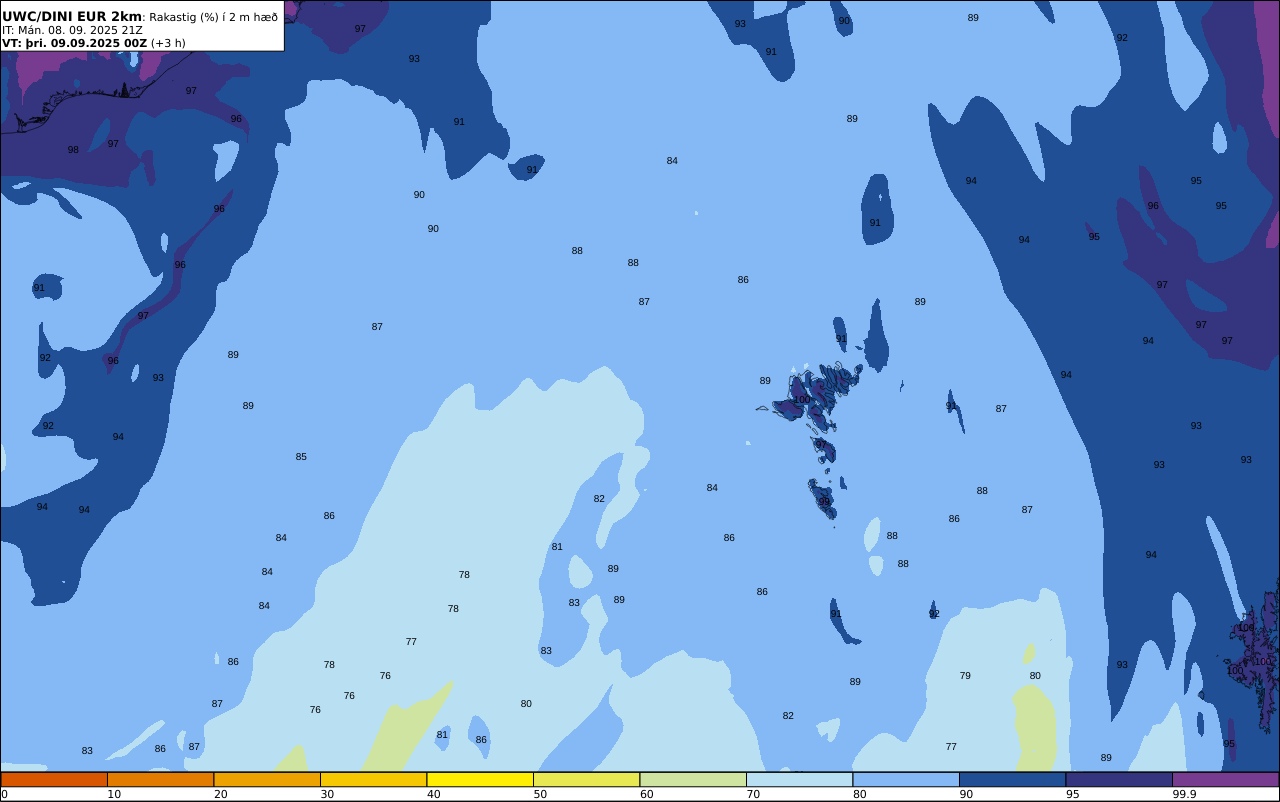Click the "79" humidity value on the map
This screenshot has width=1280, height=802.
point(965,676)
